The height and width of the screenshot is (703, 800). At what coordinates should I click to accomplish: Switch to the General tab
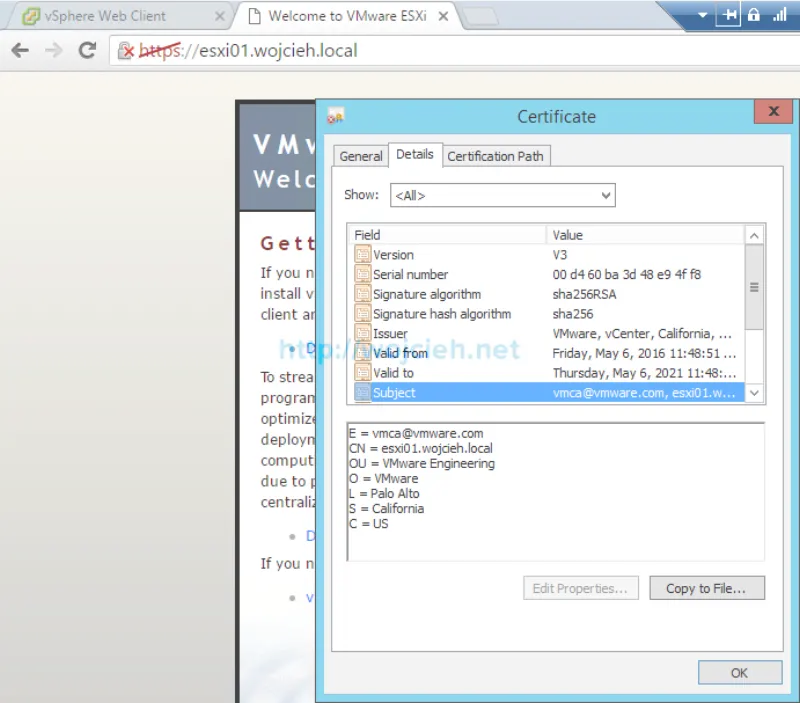[360, 156]
